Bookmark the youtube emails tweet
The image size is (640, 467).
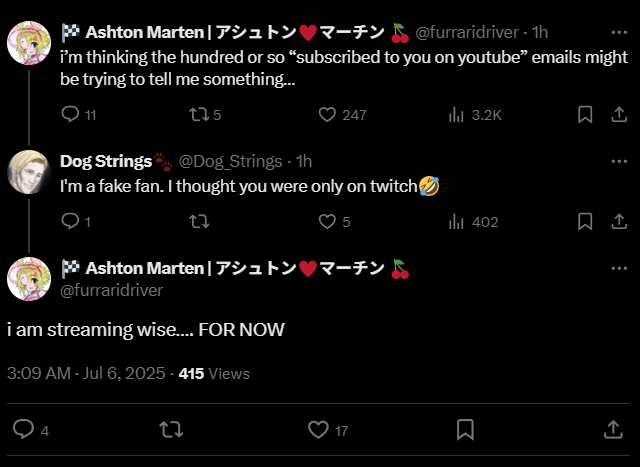[585, 115]
